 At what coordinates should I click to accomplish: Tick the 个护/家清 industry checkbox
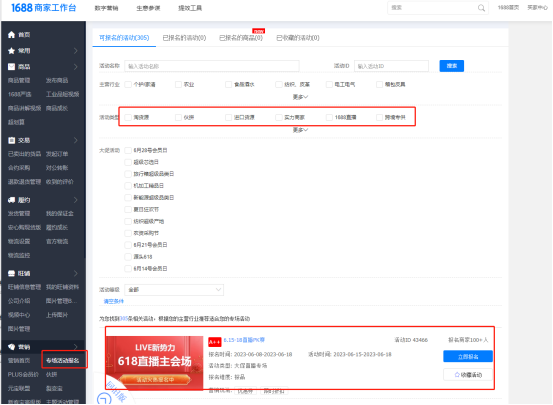pyautogui.click(x=128, y=84)
